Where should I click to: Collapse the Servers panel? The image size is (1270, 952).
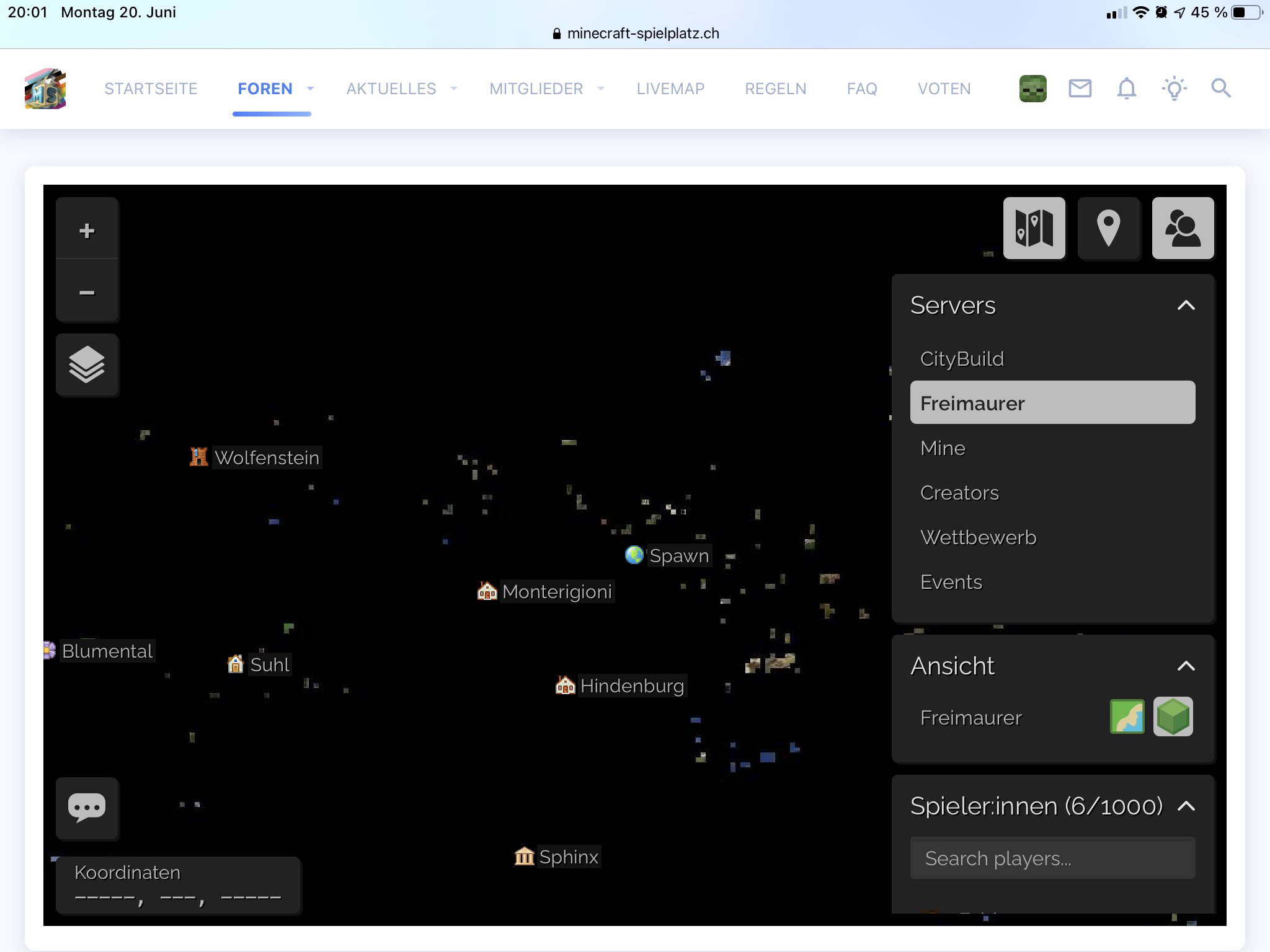click(x=1186, y=306)
